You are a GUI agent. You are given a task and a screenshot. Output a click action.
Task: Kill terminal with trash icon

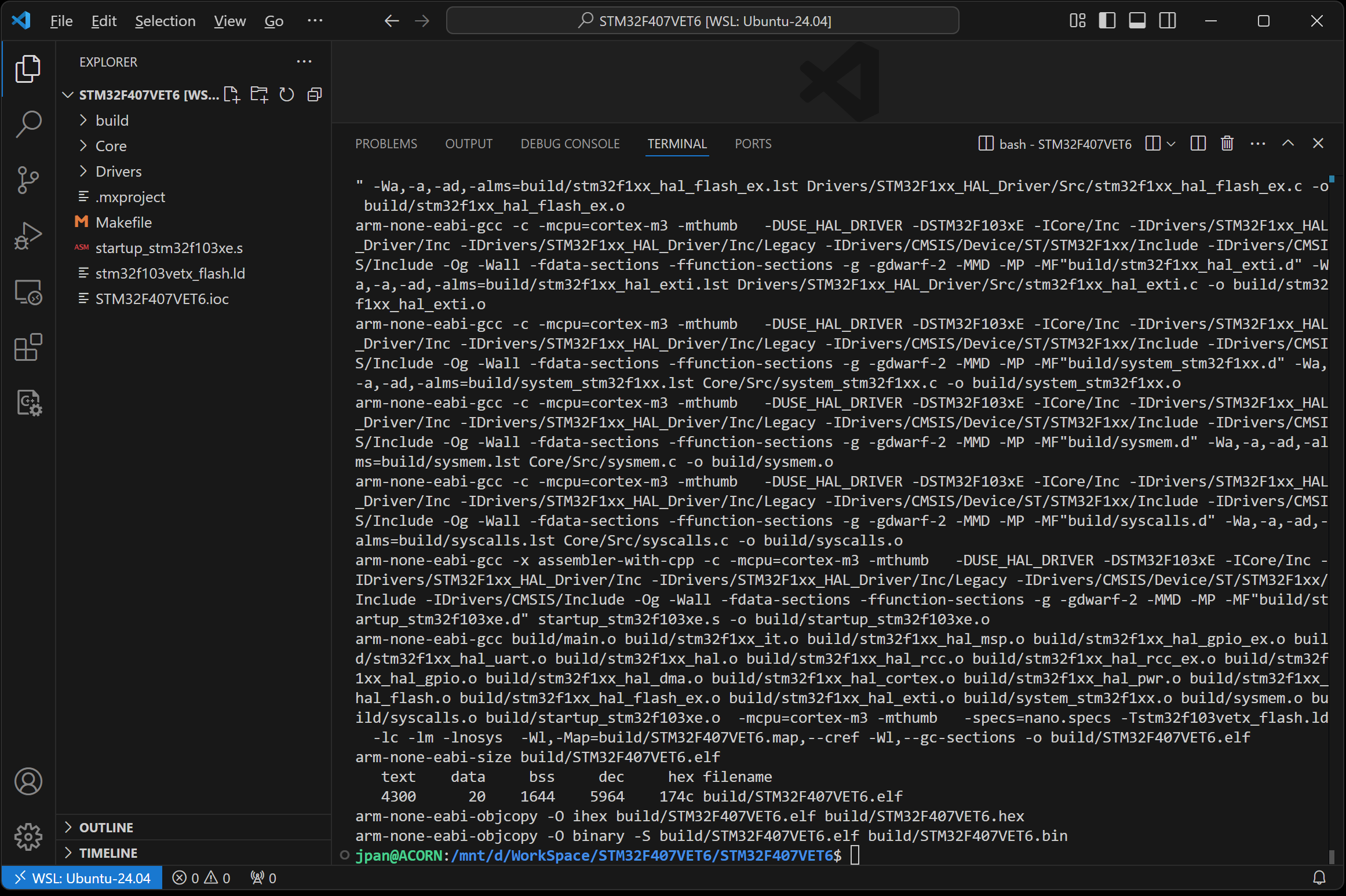click(1227, 144)
